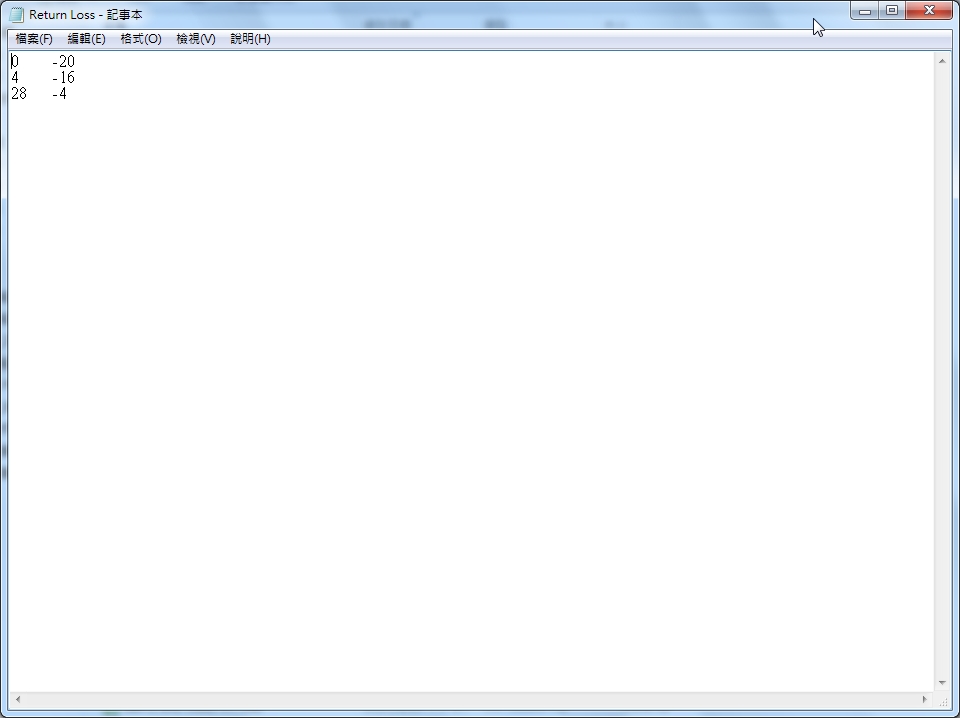Open the 編輯(E) menu
Viewport: 960px width, 718px height.
point(86,39)
